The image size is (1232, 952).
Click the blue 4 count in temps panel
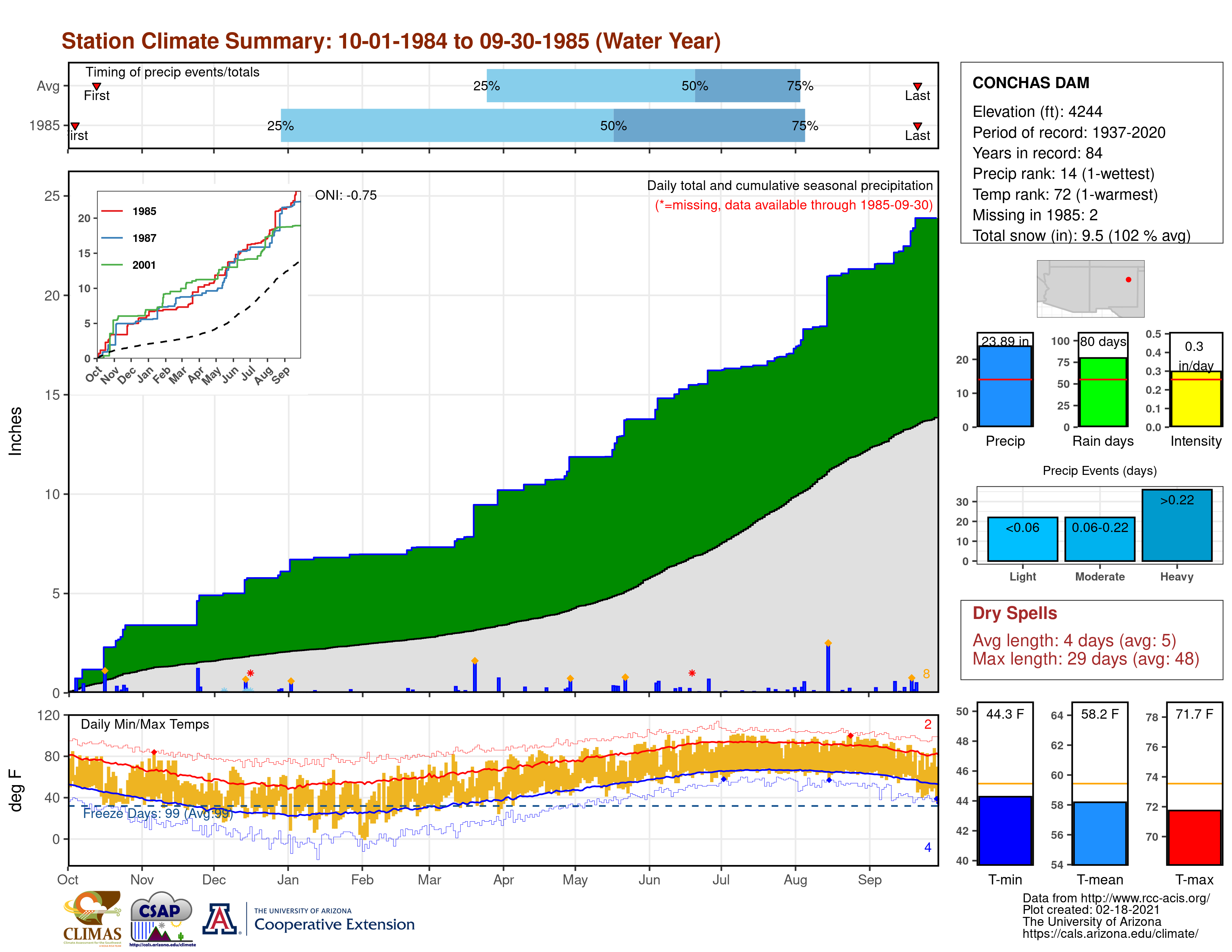tap(928, 847)
